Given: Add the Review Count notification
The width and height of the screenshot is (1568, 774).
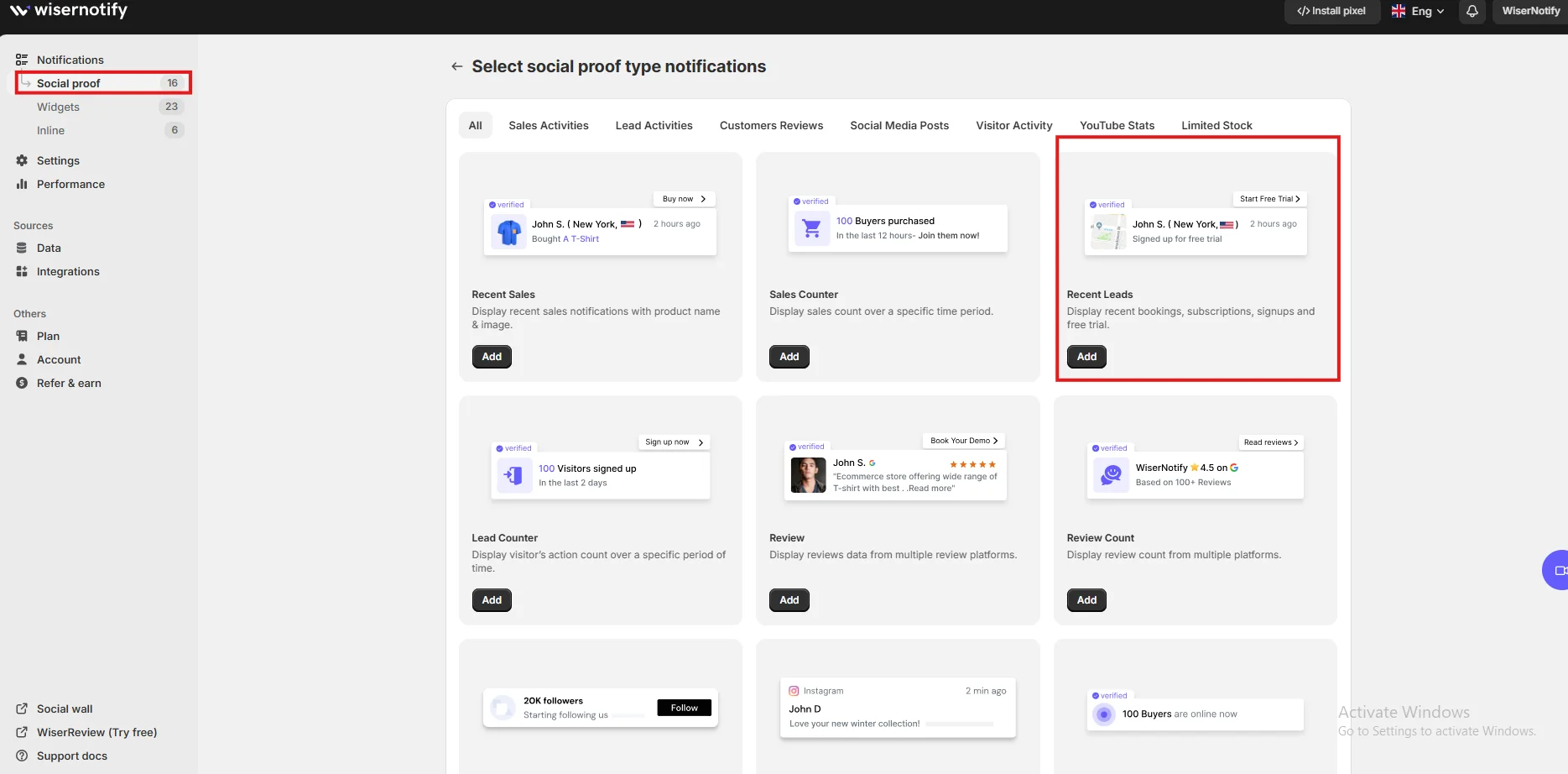Looking at the screenshot, I should coord(1086,600).
